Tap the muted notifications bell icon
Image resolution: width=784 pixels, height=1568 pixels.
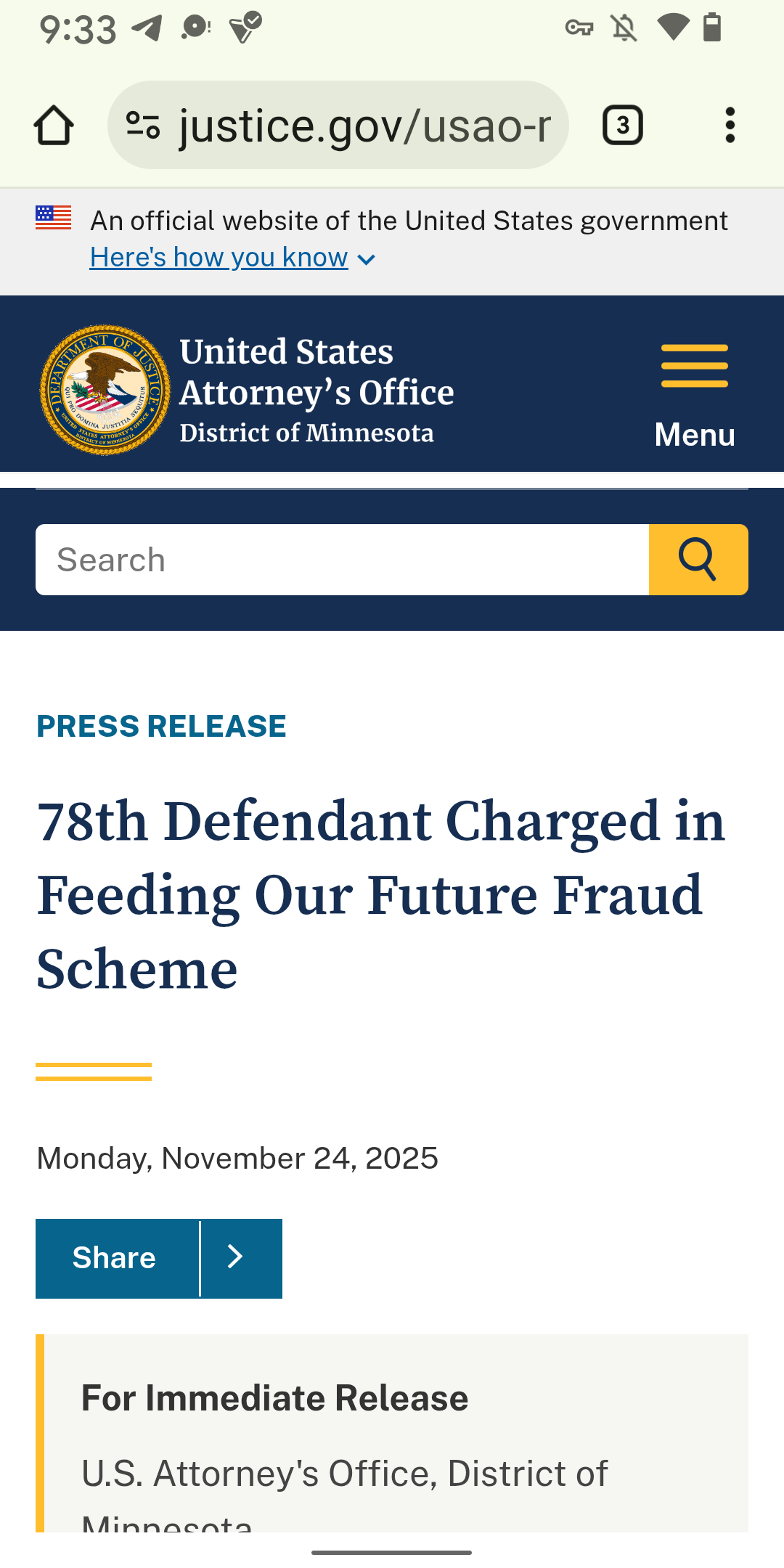[624, 28]
